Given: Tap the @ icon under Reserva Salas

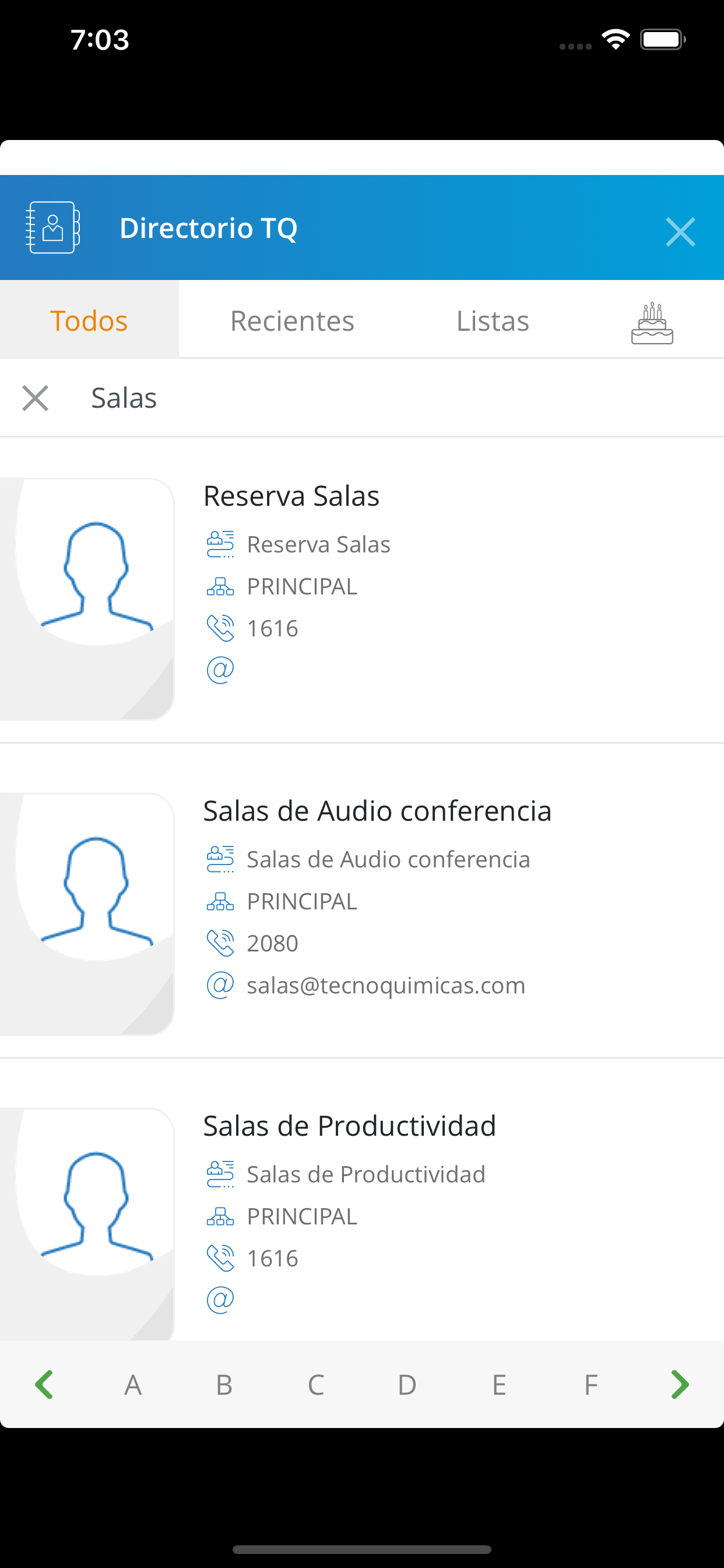Looking at the screenshot, I should tap(220, 670).
